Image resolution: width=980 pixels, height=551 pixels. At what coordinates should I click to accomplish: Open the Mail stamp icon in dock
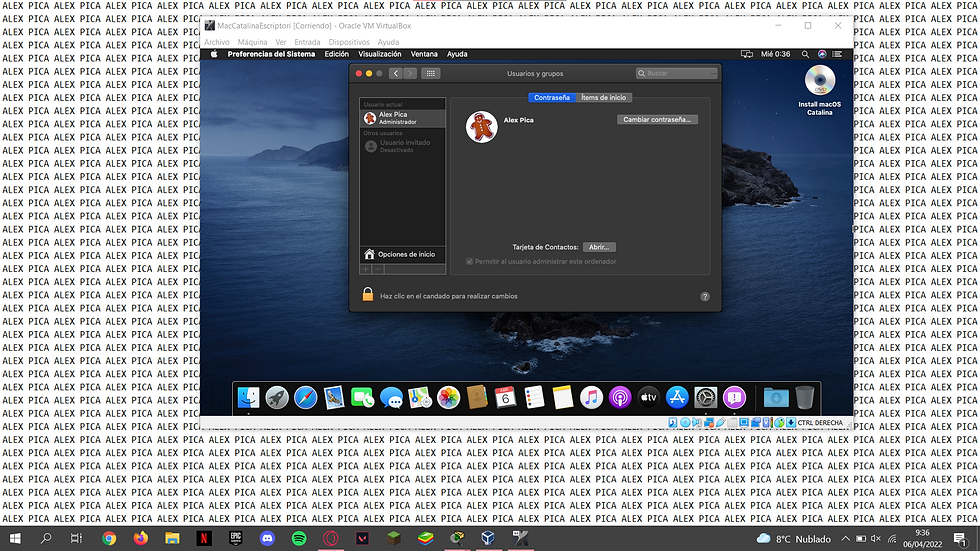pyautogui.click(x=334, y=397)
